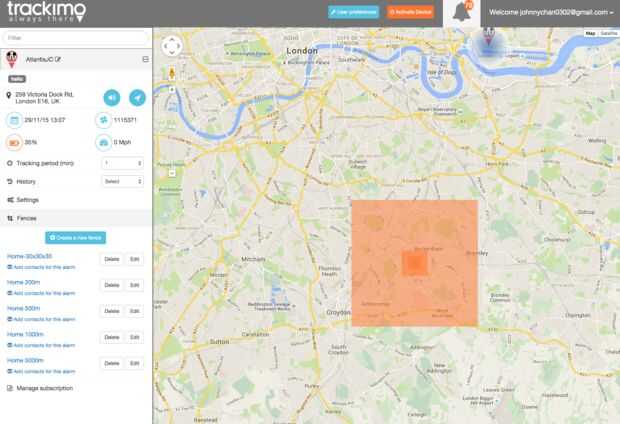Edit the Home 1000m fence
The height and width of the screenshot is (424, 620).
click(134, 337)
